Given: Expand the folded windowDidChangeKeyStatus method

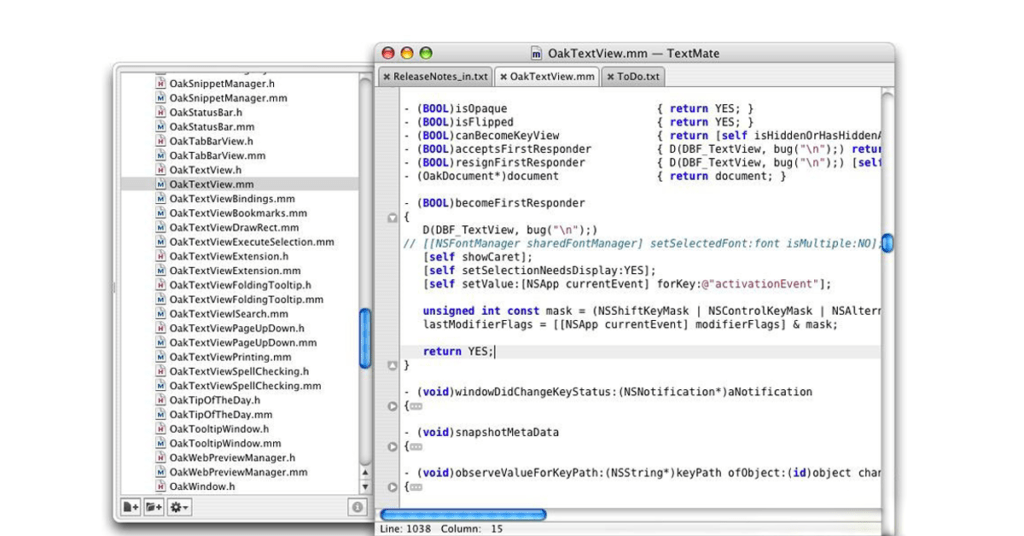Looking at the screenshot, I should [x=392, y=406].
